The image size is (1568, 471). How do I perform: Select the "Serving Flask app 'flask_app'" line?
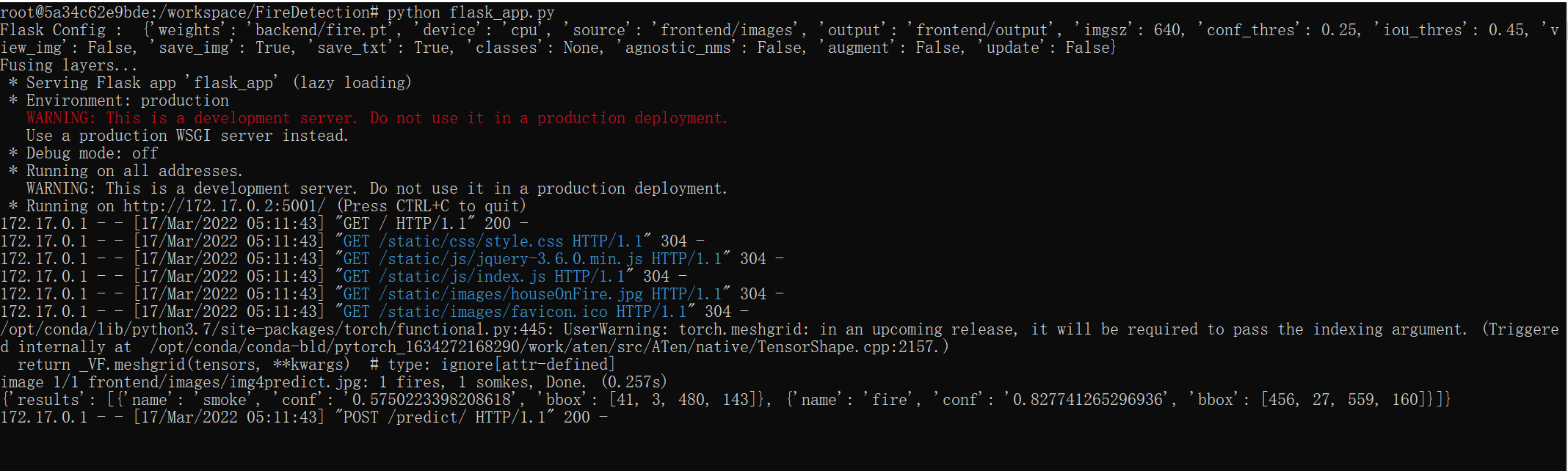coord(210,83)
